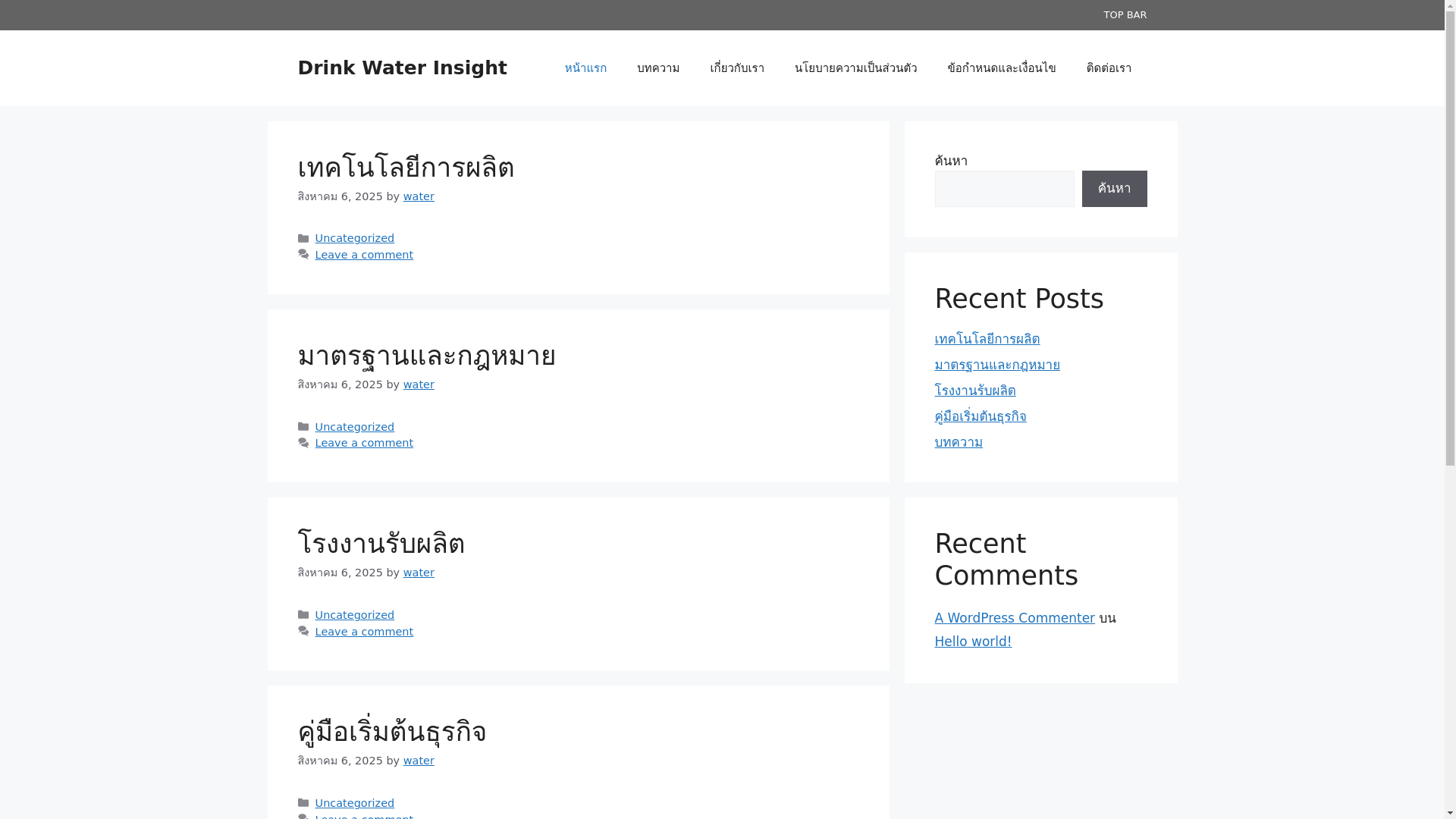Click comments icon in เทคโนโลยีการผลิต post meta
1456x819 pixels.
303,255
